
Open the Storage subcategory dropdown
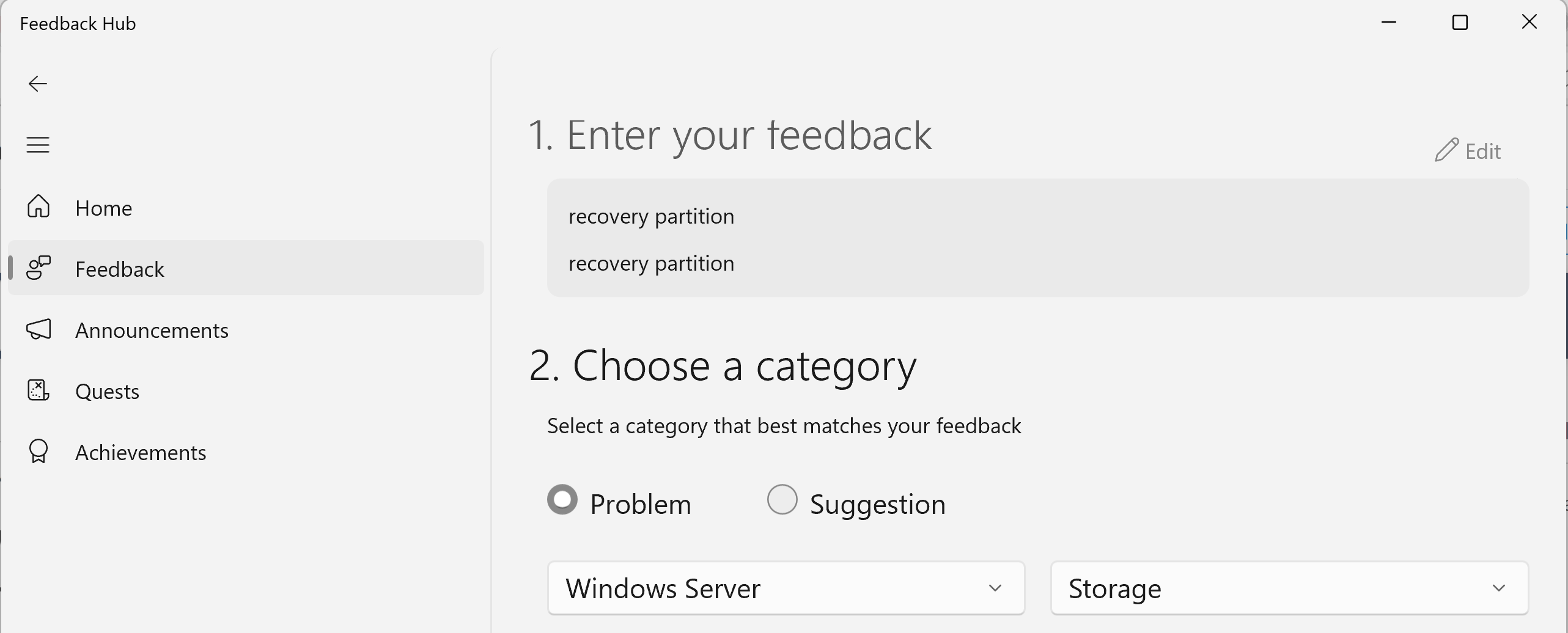pyautogui.click(x=1289, y=588)
